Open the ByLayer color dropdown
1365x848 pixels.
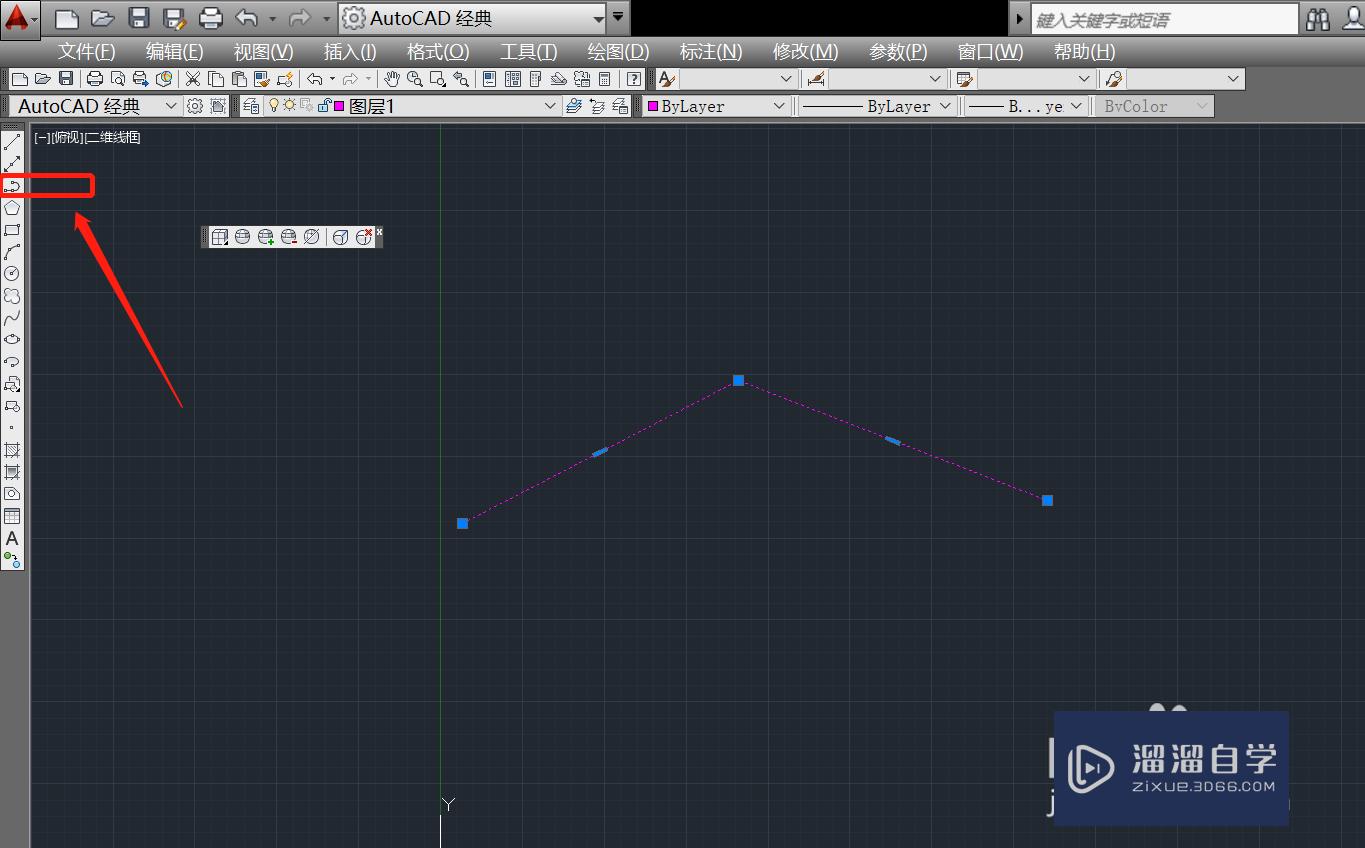click(x=717, y=106)
